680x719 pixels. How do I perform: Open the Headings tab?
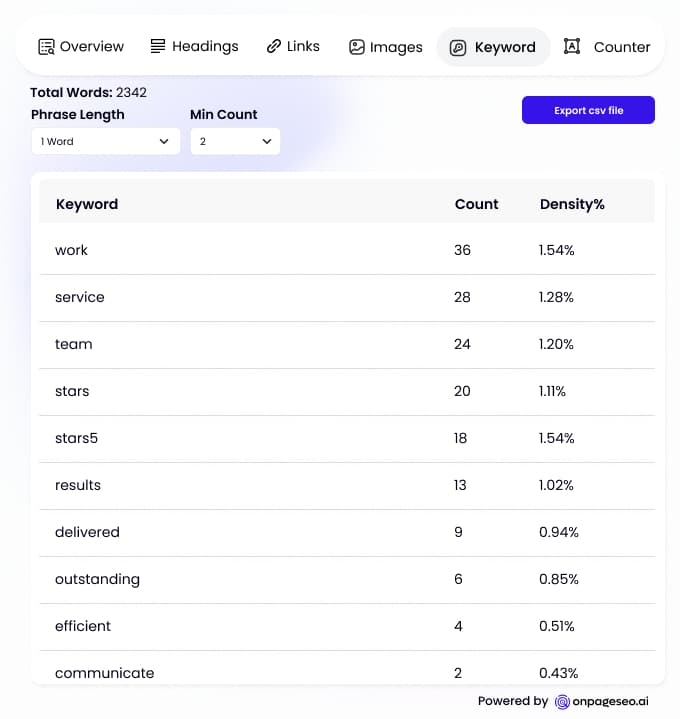tap(194, 46)
